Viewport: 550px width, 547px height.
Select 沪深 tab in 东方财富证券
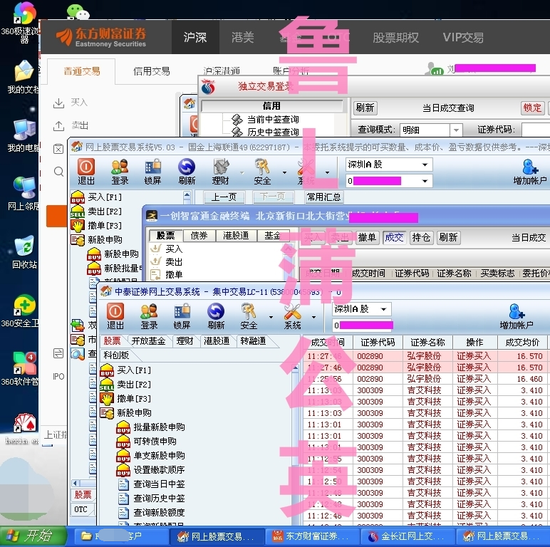195,37
